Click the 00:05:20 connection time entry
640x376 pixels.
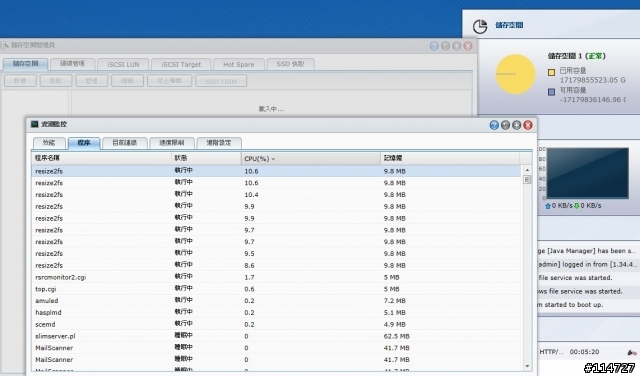[584, 352]
